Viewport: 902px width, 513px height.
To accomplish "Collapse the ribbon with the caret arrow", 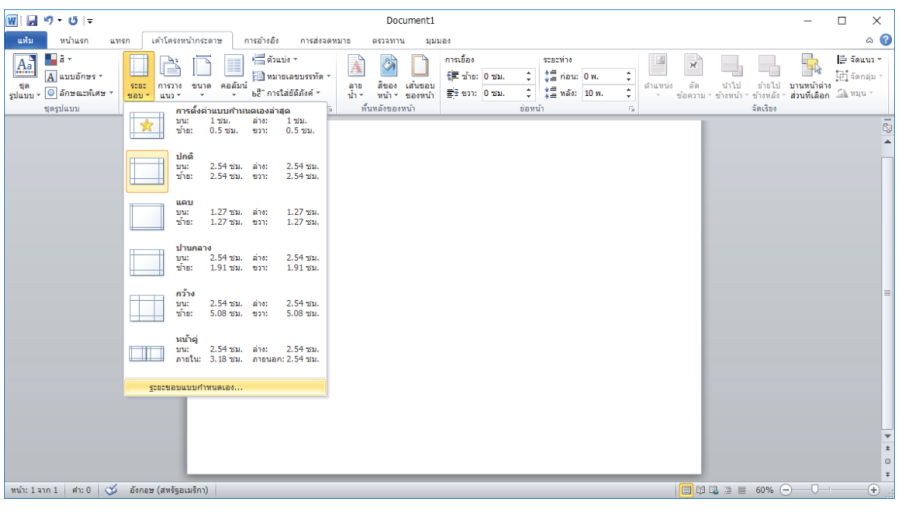I will (x=871, y=39).
